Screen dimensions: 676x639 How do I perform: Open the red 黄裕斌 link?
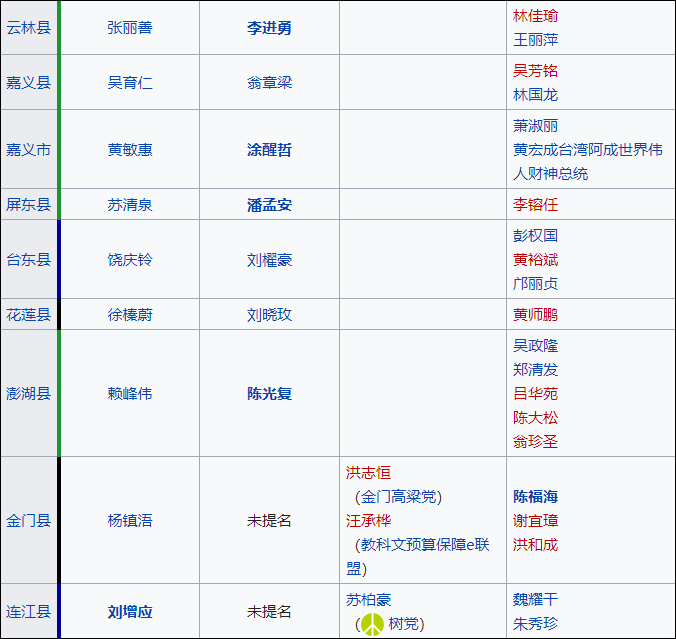coord(535,260)
